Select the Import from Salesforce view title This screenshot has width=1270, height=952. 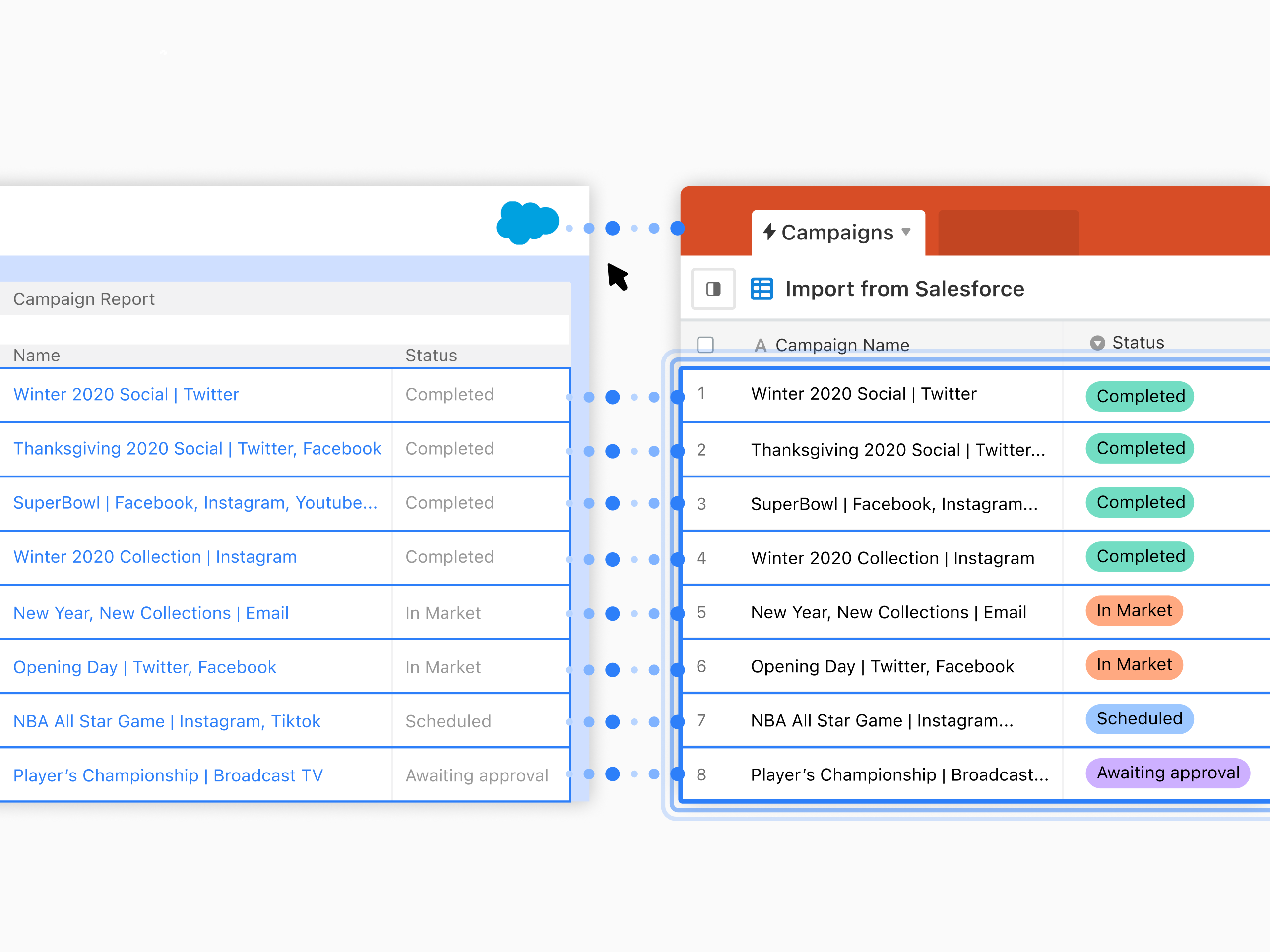click(904, 289)
